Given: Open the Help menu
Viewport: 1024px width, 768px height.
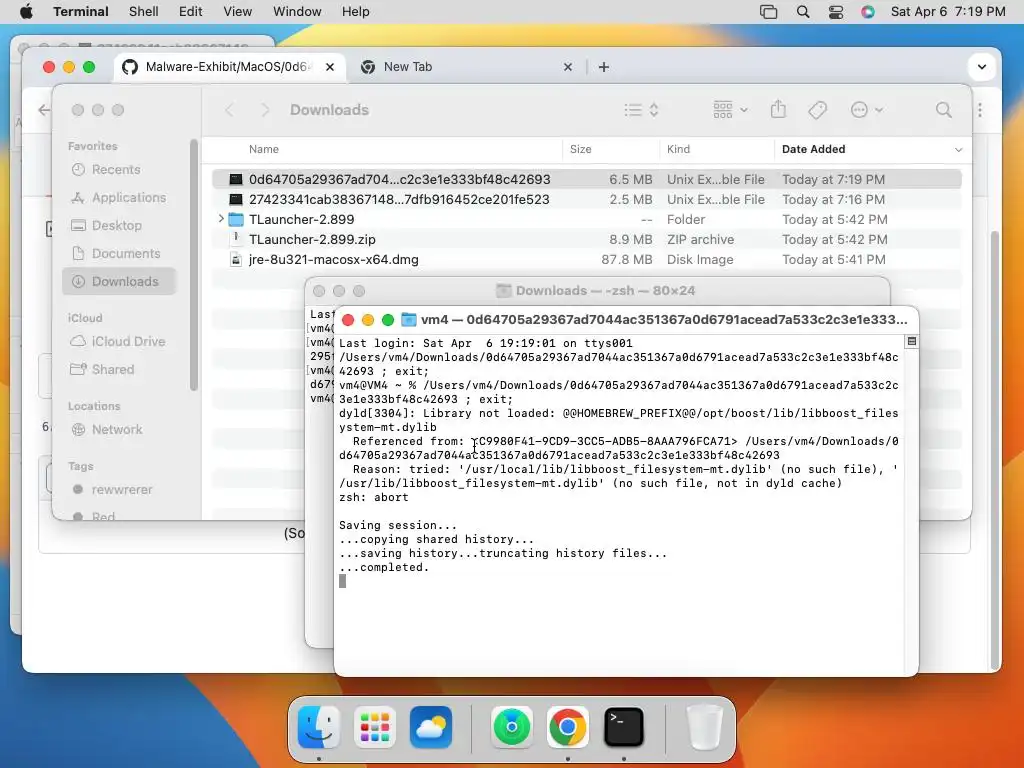Looking at the screenshot, I should pos(355,12).
